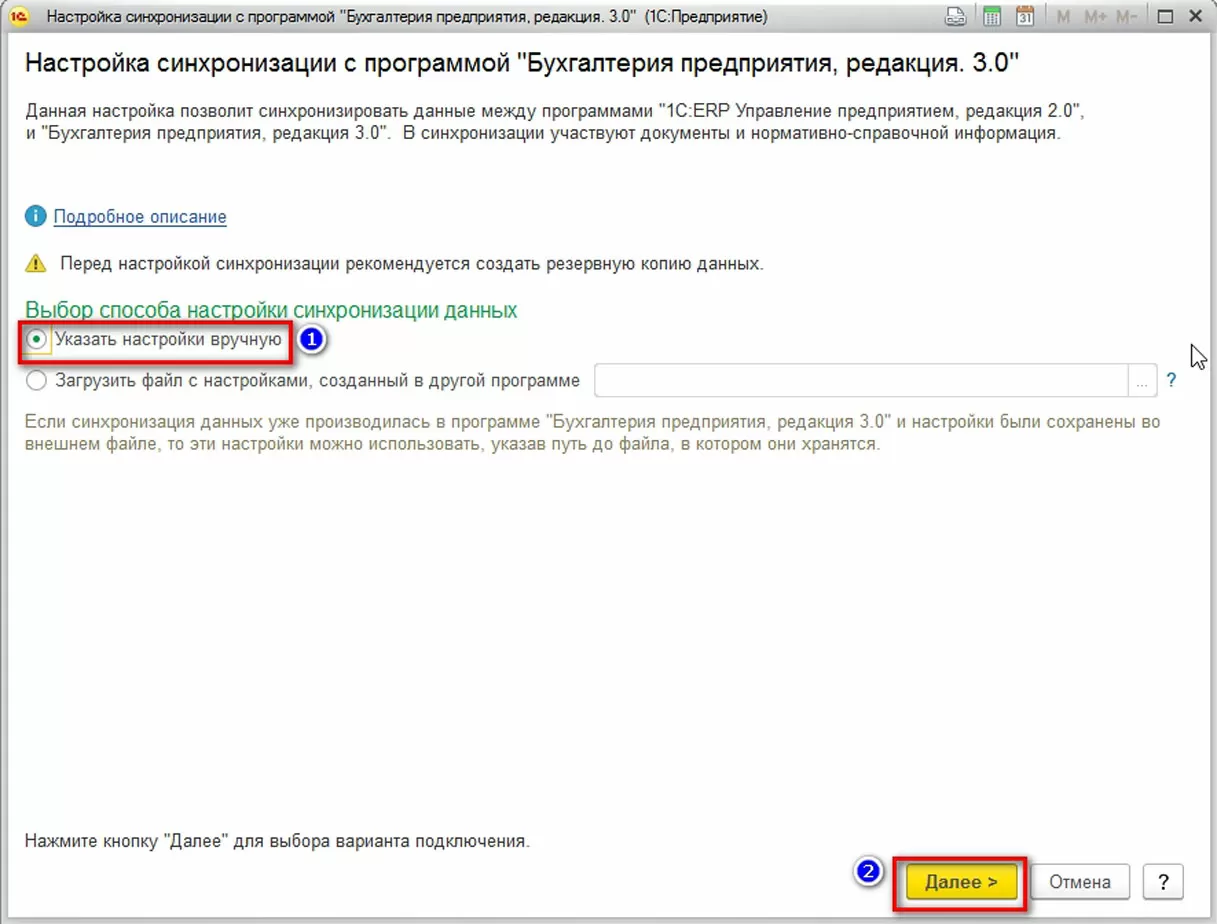1217x924 pixels.
Task: Open the calculator from title bar
Action: [992, 16]
